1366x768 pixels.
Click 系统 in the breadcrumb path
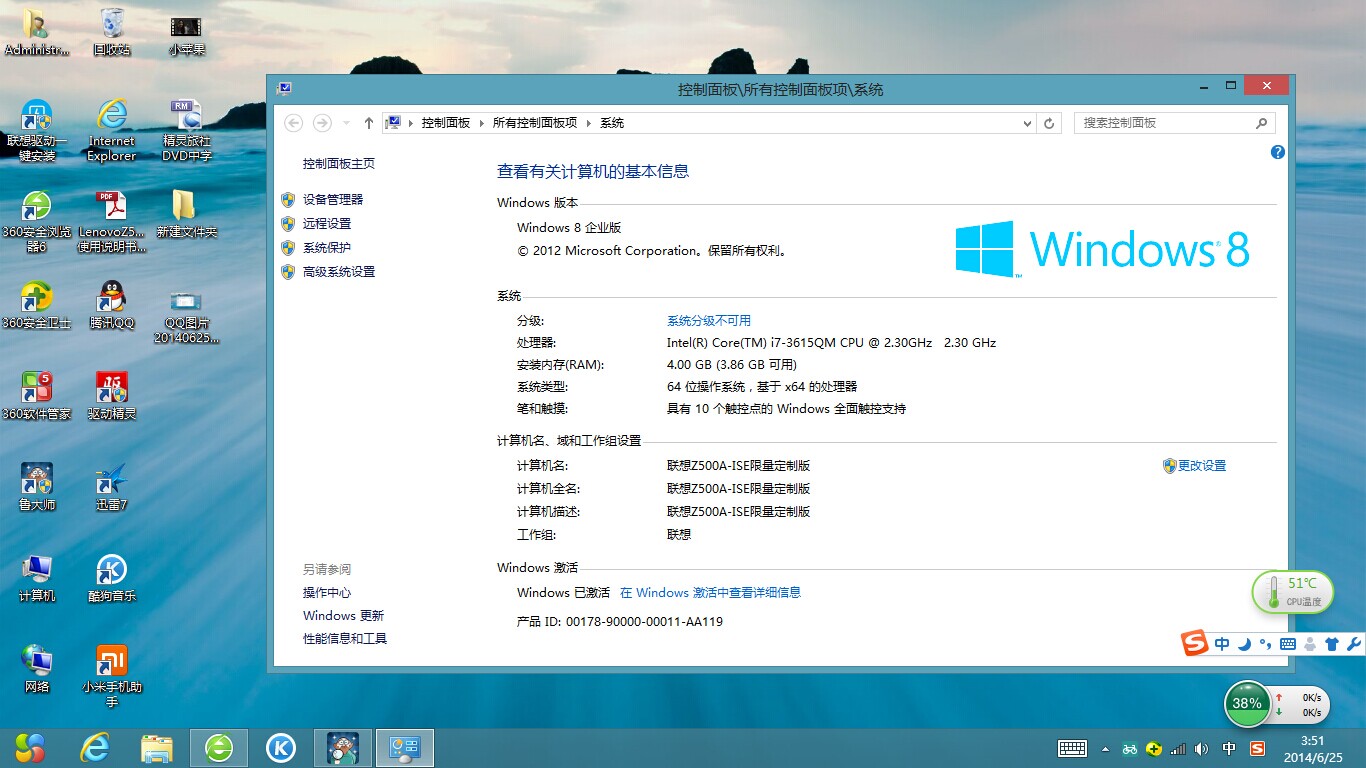pos(612,123)
